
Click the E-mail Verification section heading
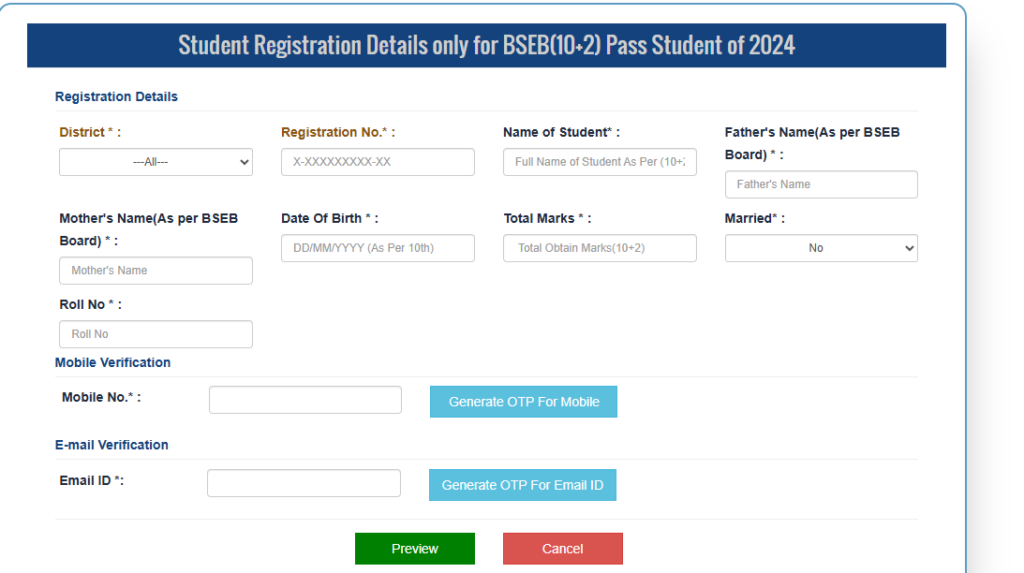[x=112, y=445]
